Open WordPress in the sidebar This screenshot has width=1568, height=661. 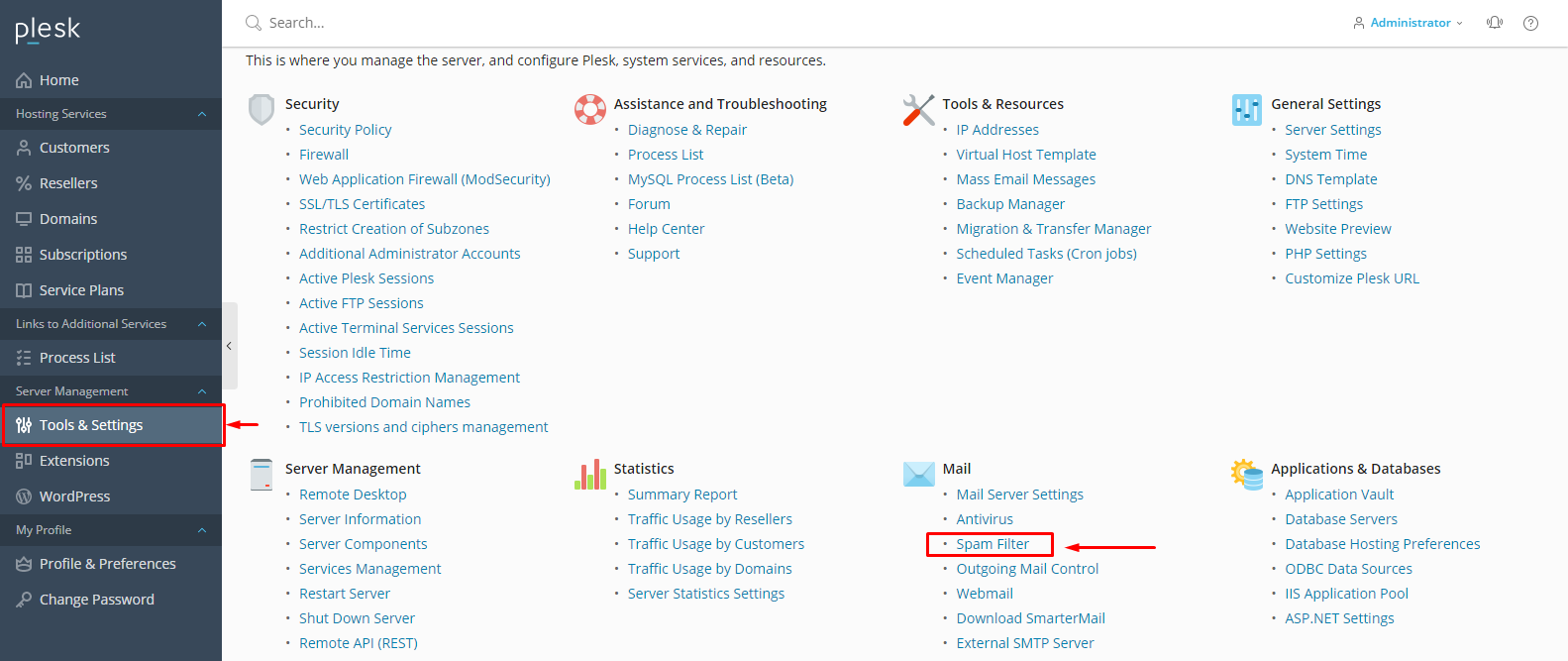pyautogui.click(x=111, y=496)
